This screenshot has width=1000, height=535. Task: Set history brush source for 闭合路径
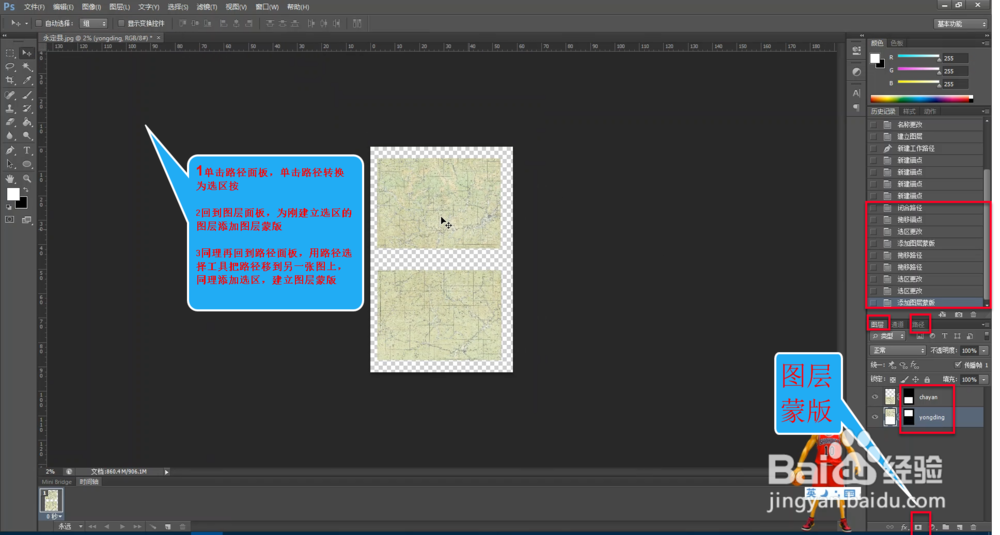pos(873,208)
